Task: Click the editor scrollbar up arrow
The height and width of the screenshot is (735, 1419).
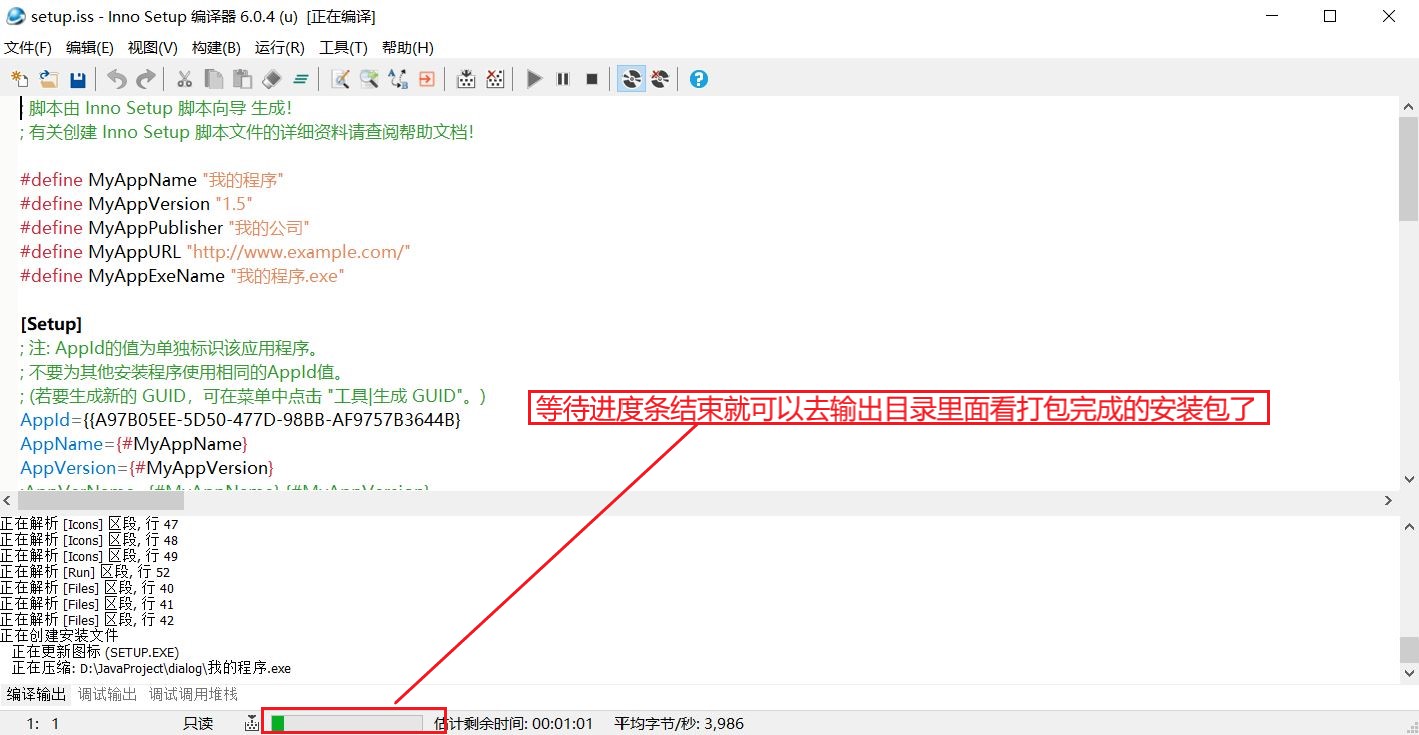Action: 1408,107
